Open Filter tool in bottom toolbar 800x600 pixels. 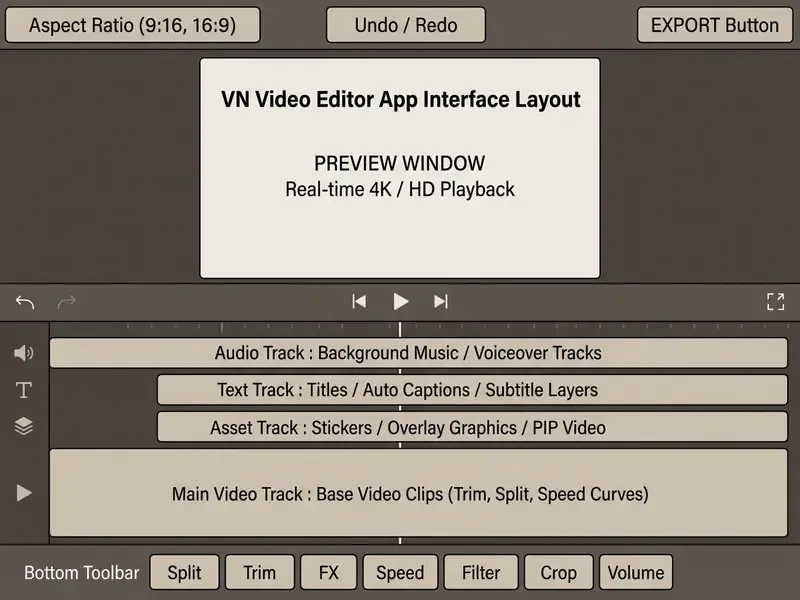481,572
